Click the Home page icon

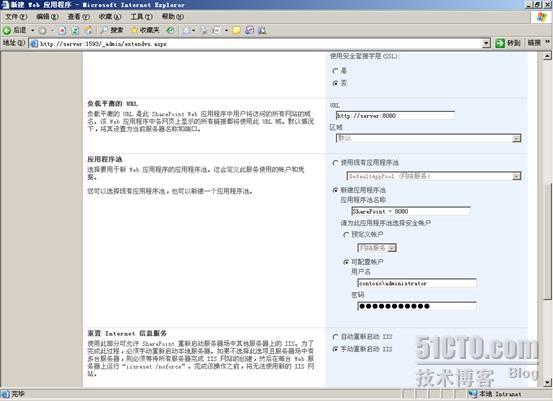(89, 31)
